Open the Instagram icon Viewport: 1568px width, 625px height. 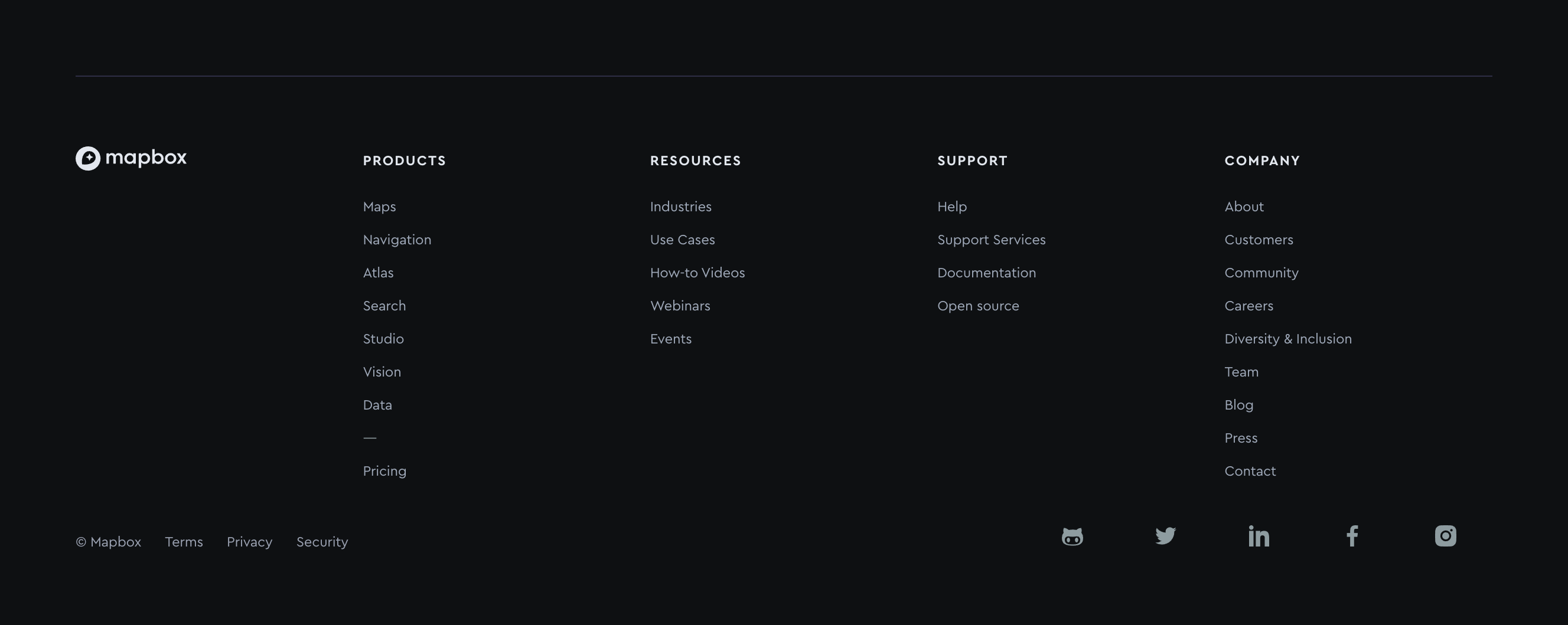coord(1445,536)
